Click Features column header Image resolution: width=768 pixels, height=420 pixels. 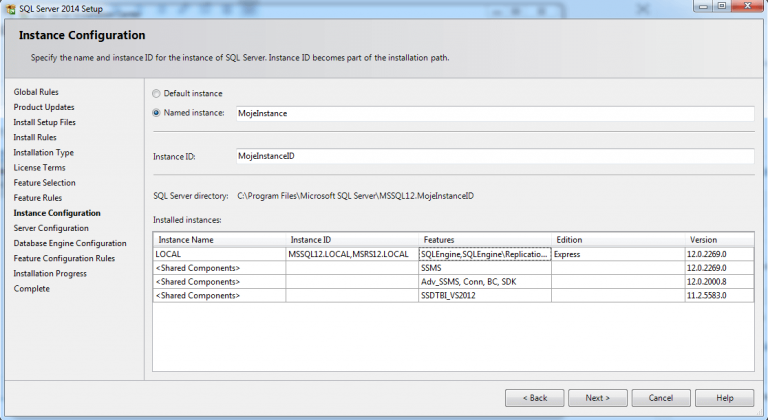pyautogui.click(x=485, y=240)
